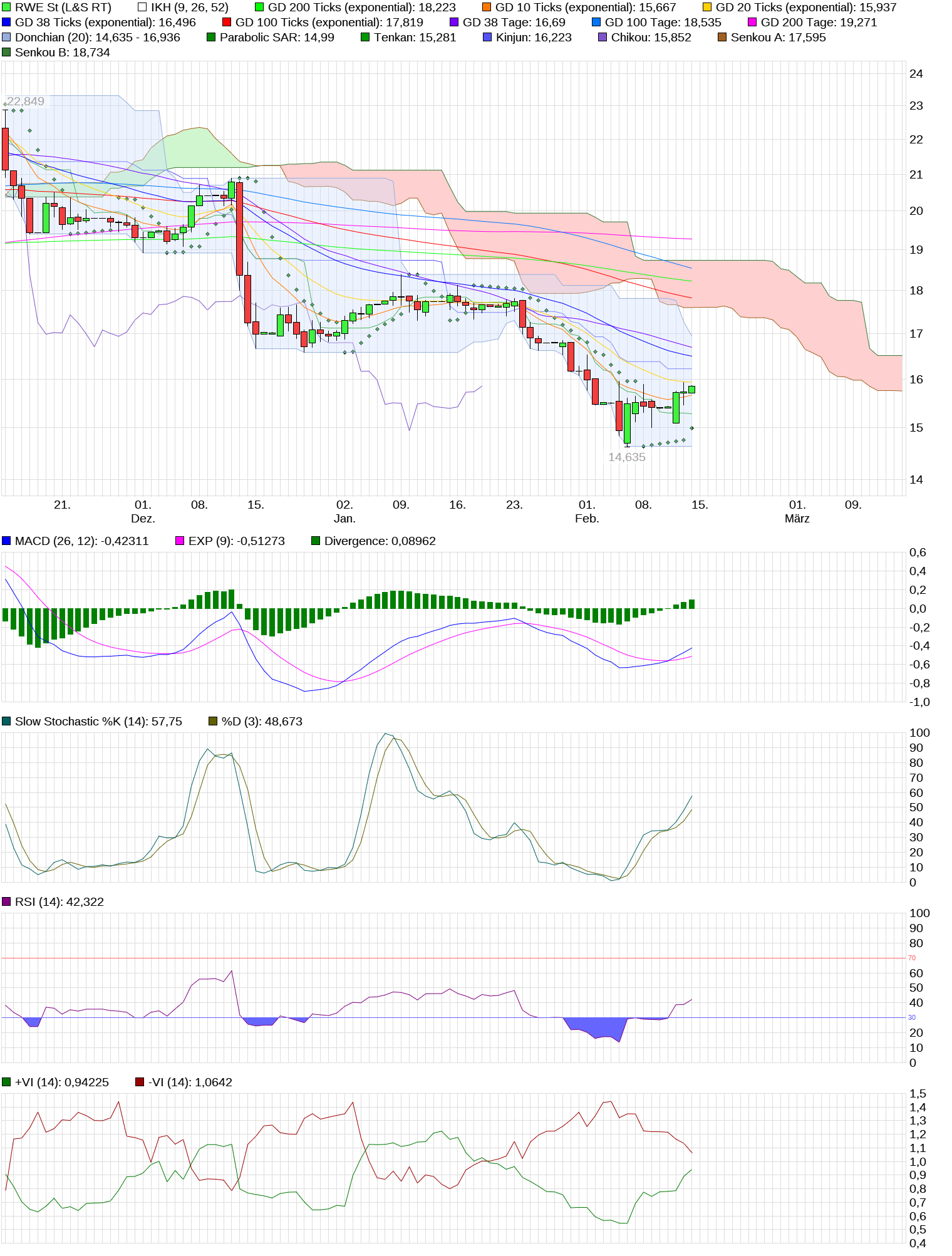952x1256 pixels.
Task: Click the GD 200 Tage legend label
Action: (x=819, y=23)
